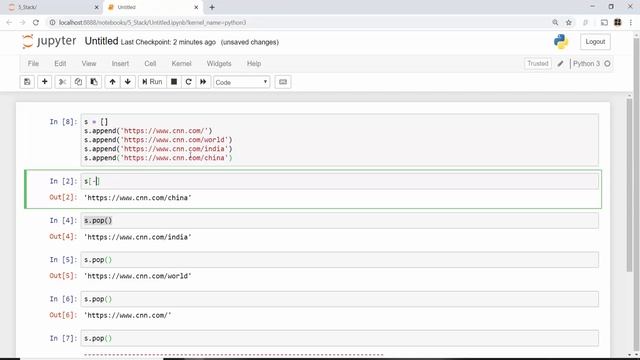This screenshot has height=360, width=640.
Task: Go back in browser history
Action: (9, 22)
